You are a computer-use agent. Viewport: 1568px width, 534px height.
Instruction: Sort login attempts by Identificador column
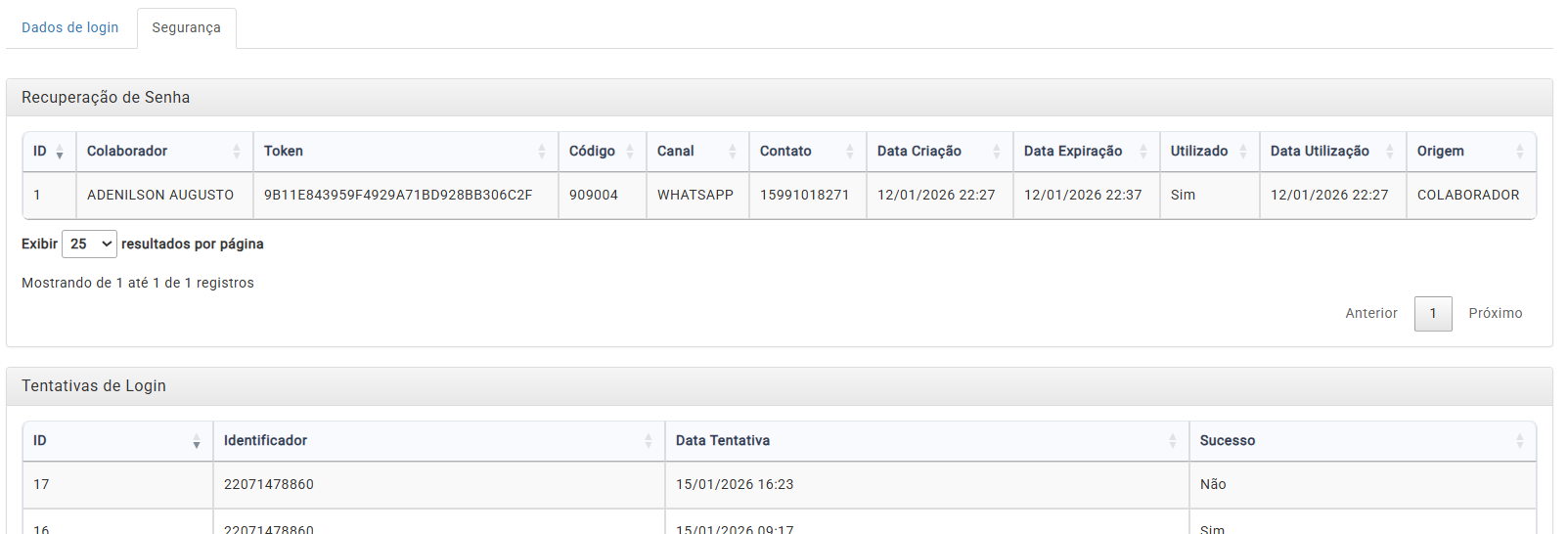[x=438, y=441]
